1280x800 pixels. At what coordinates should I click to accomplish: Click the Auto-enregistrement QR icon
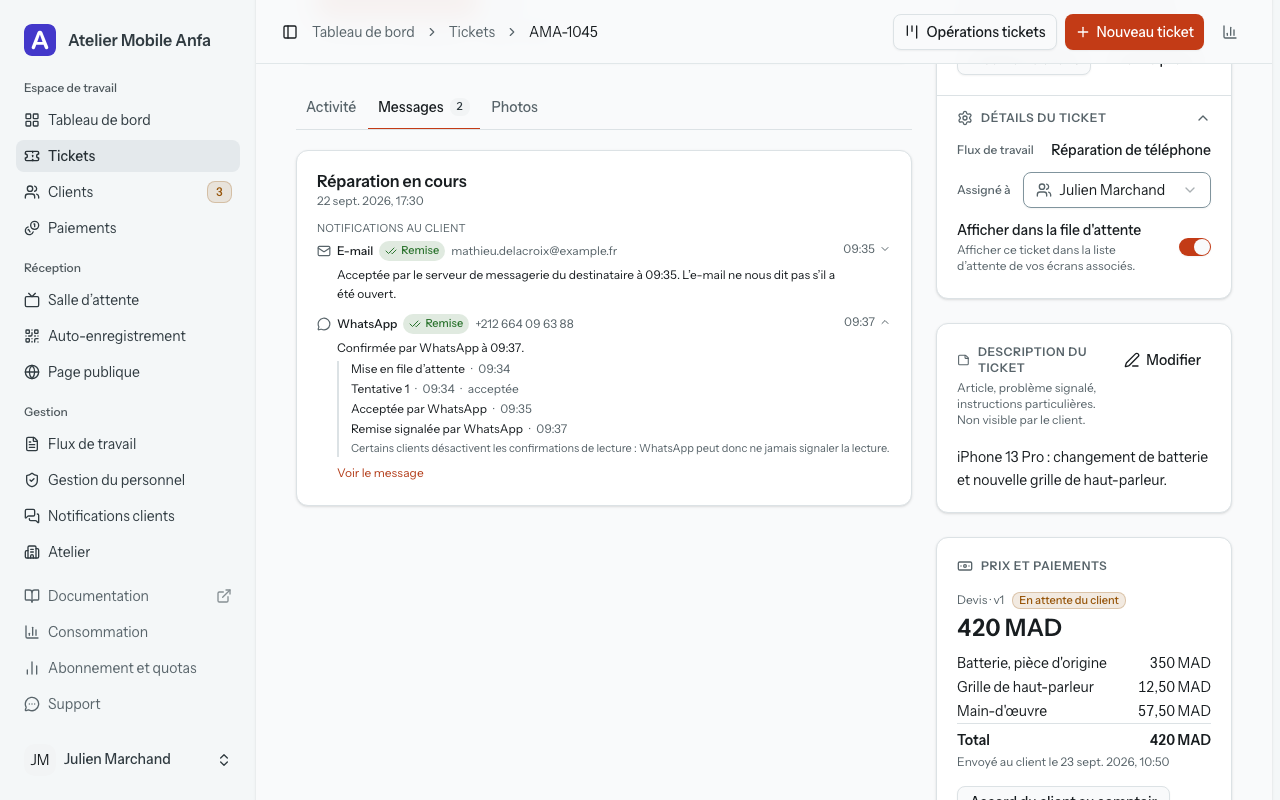click(x=32, y=336)
